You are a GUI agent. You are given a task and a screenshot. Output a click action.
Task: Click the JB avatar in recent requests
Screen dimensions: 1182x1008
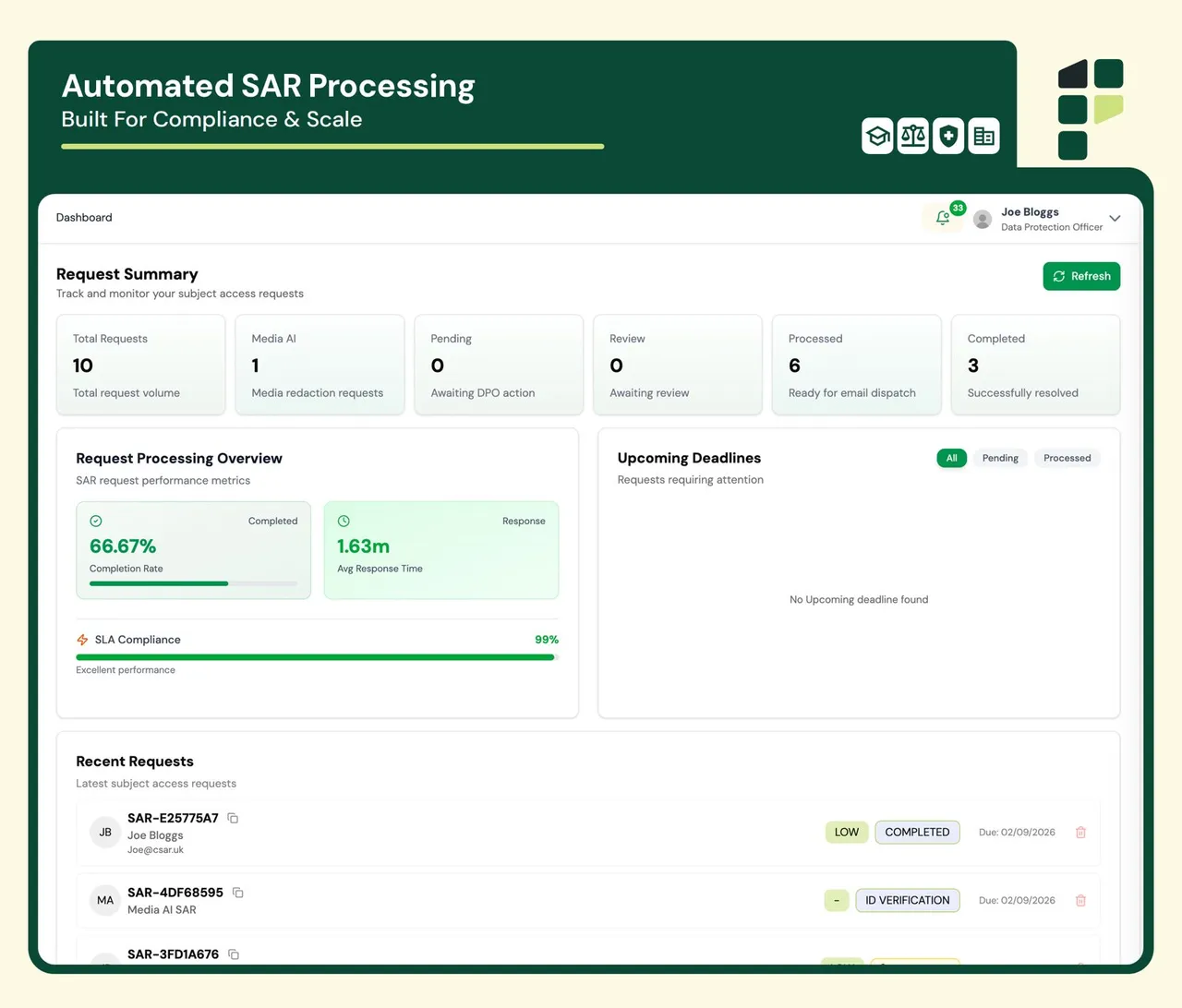tap(105, 833)
